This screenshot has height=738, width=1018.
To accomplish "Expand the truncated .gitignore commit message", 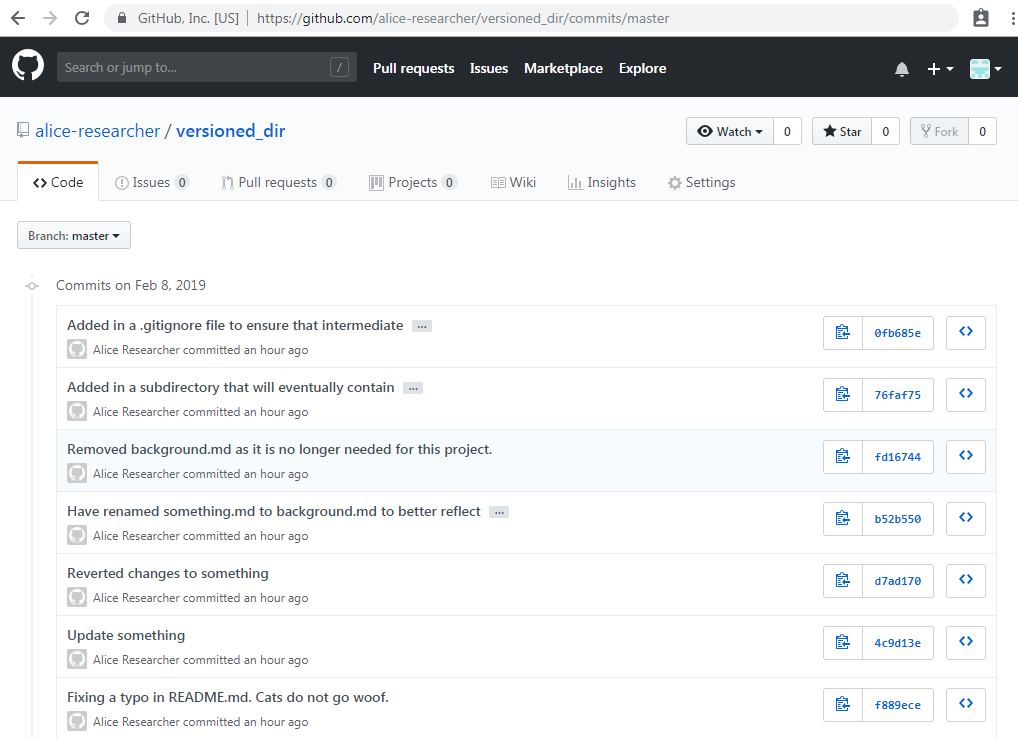I will pos(421,325).
